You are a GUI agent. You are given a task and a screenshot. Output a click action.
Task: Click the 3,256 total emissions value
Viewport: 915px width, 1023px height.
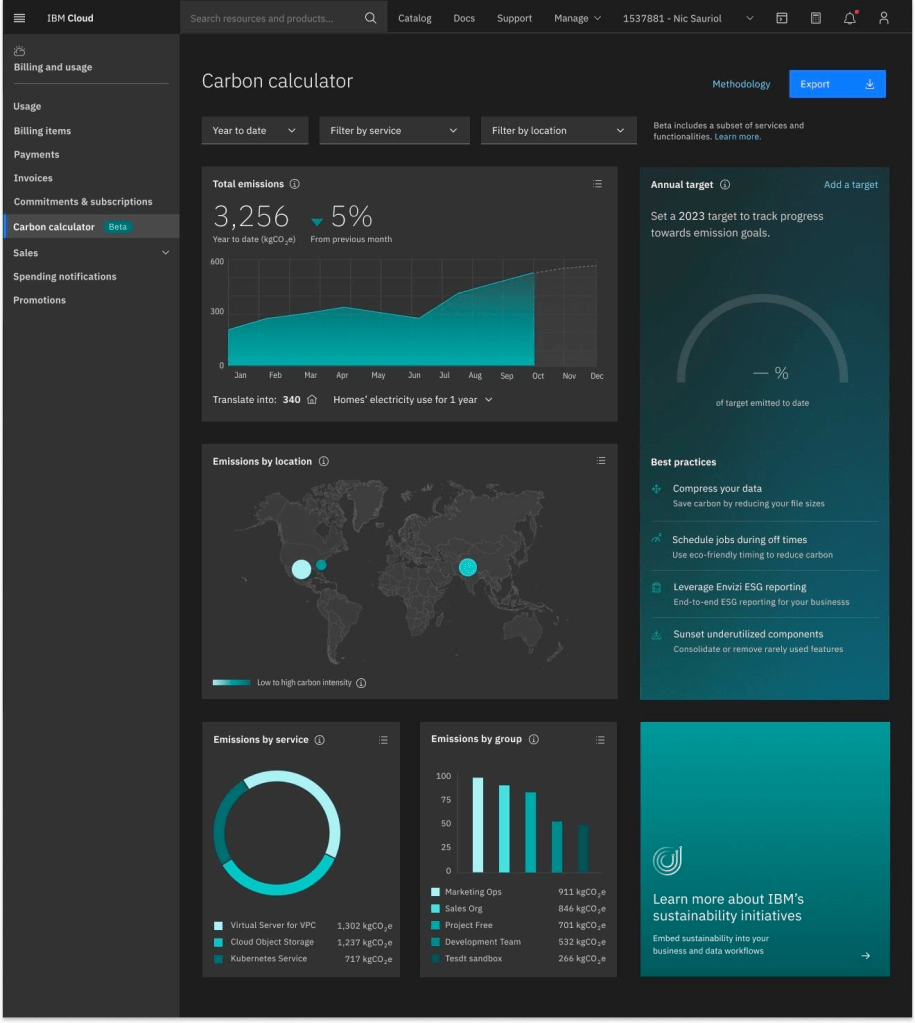pos(251,216)
